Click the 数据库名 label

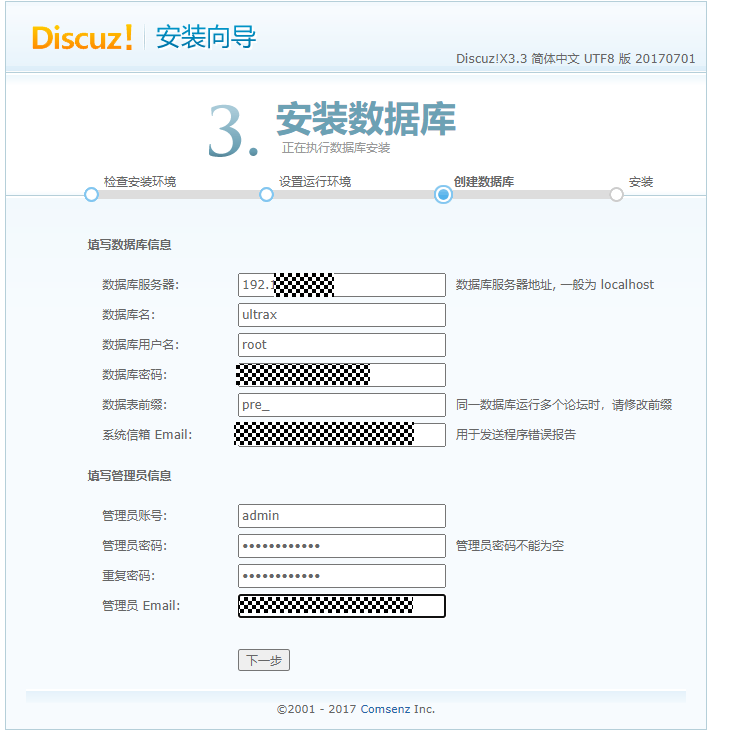[x=128, y=315]
